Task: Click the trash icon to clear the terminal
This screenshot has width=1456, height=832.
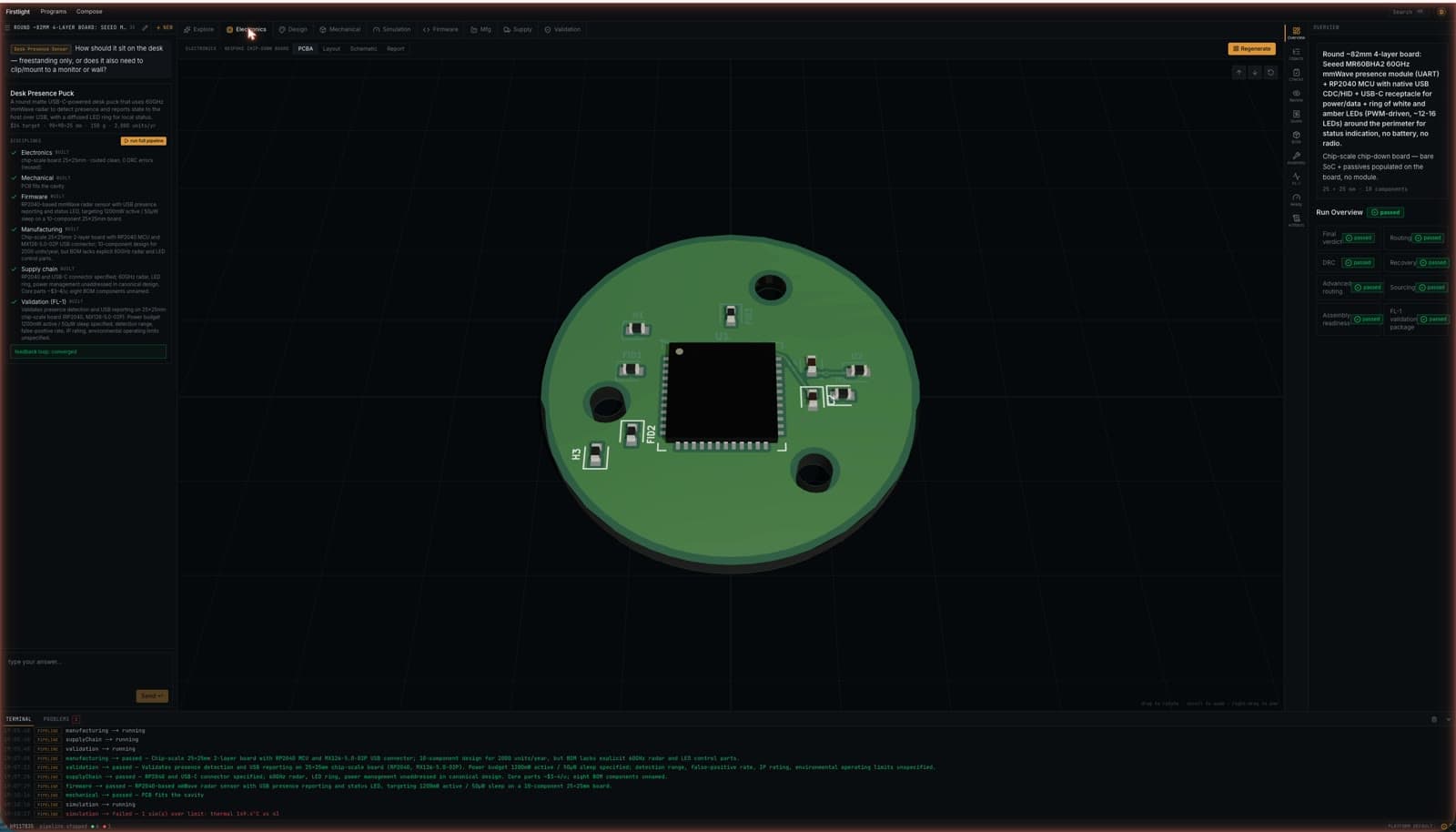Action: [x=1434, y=719]
